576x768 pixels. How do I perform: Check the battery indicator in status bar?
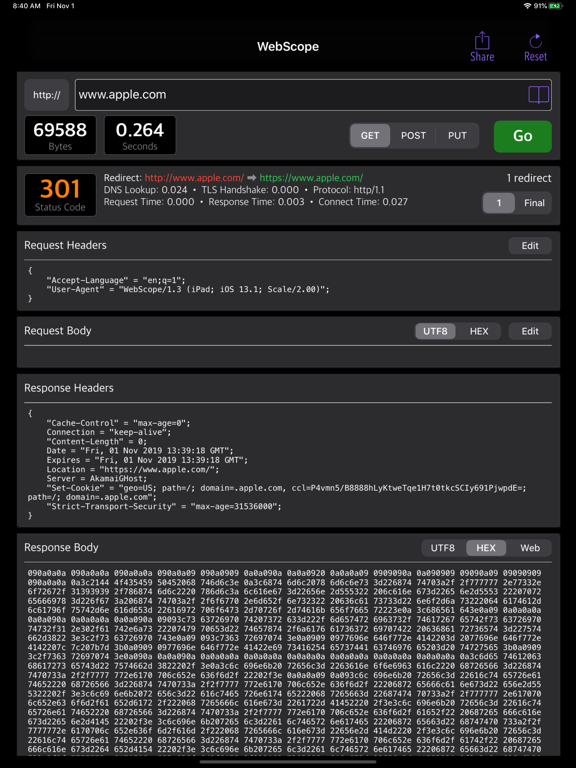coord(555,6)
